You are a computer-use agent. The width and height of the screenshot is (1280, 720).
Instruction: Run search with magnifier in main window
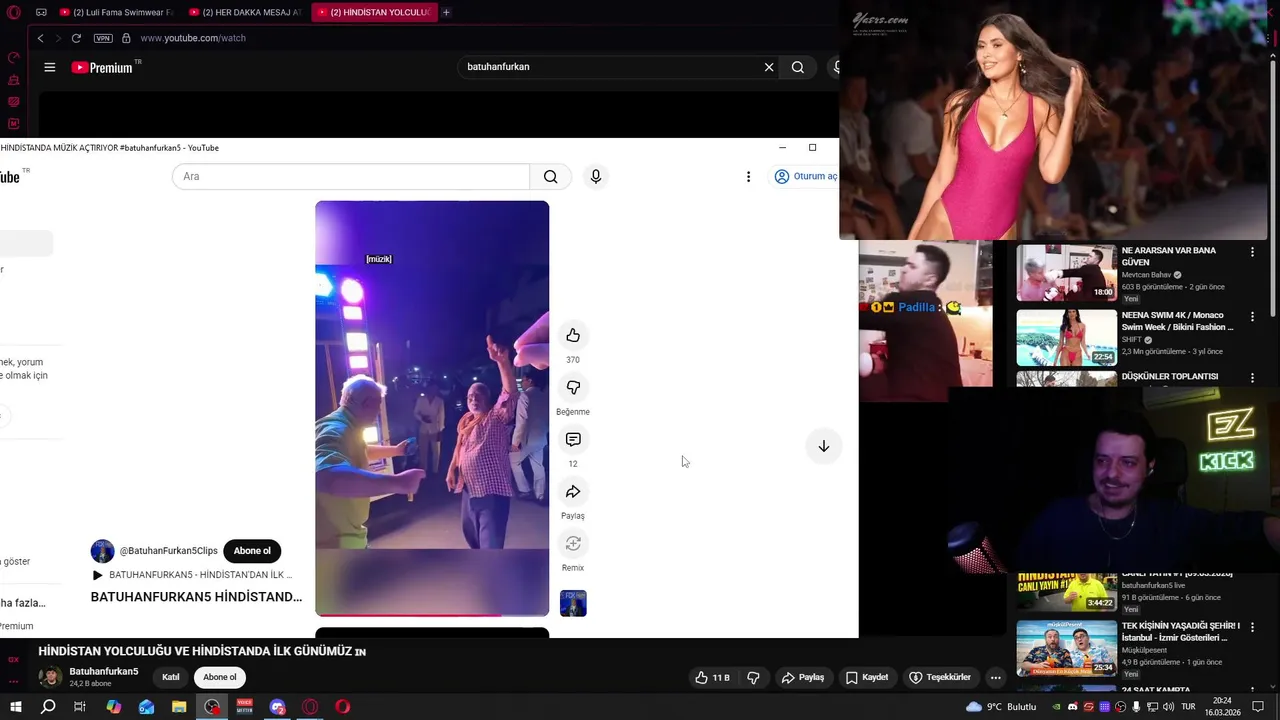[x=798, y=67]
